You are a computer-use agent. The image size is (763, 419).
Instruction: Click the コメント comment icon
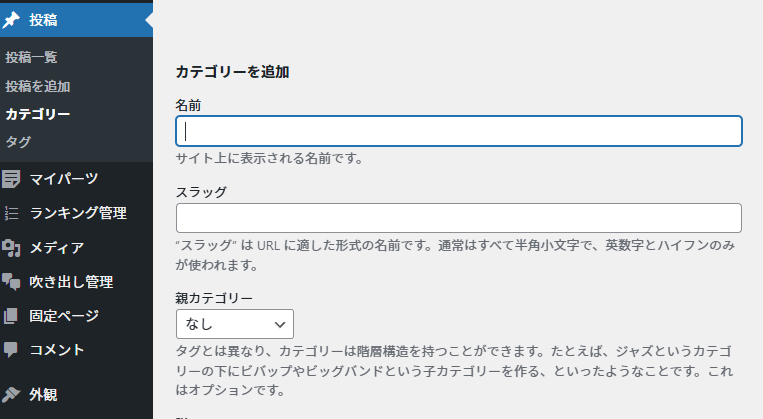pos(12,350)
